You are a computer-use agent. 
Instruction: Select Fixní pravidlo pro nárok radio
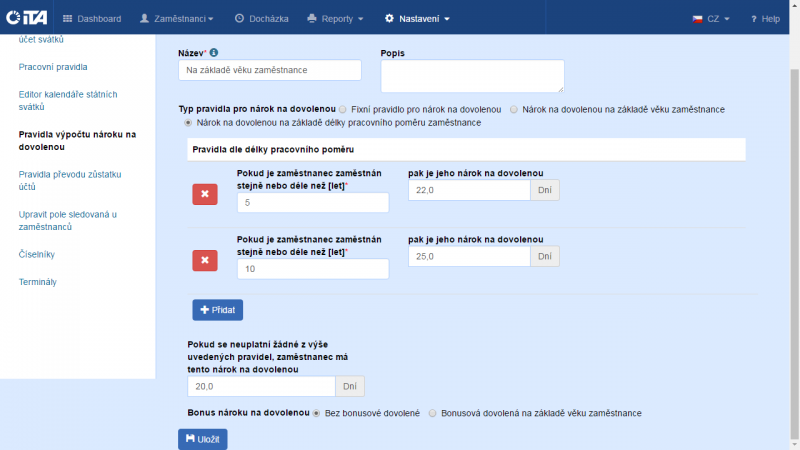click(344, 108)
